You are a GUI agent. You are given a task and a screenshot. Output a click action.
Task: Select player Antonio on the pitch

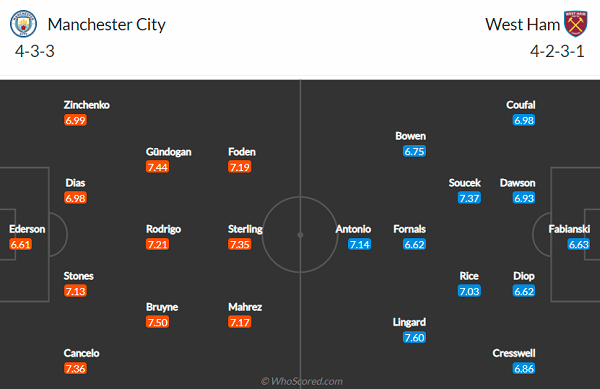(x=353, y=229)
